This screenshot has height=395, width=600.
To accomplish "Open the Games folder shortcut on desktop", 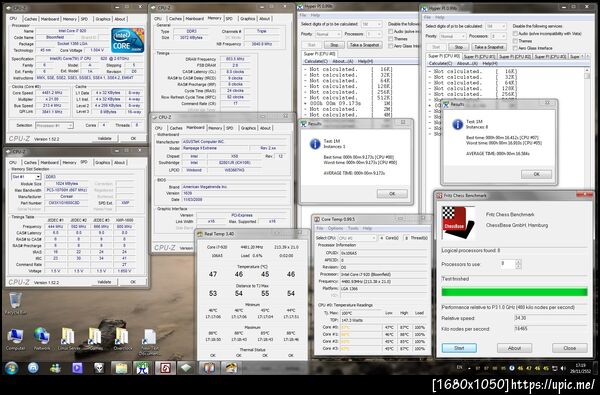I will click(x=96, y=338).
